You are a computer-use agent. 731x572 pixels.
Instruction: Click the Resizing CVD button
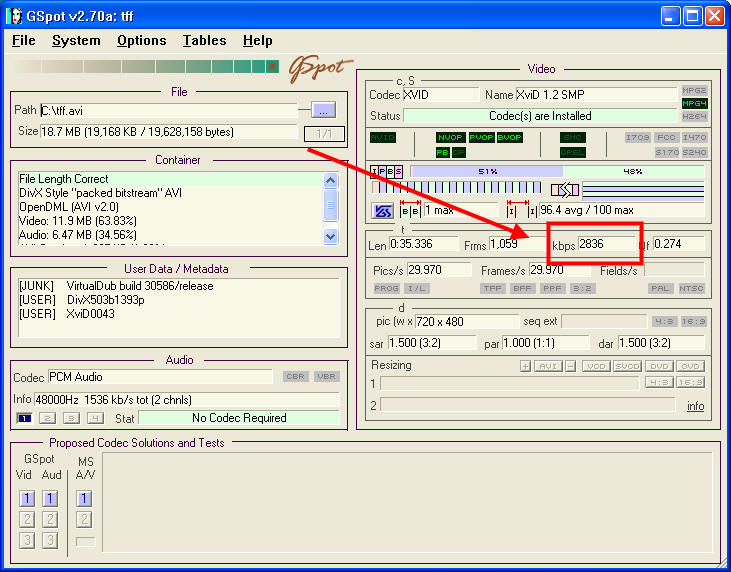[x=690, y=366]
